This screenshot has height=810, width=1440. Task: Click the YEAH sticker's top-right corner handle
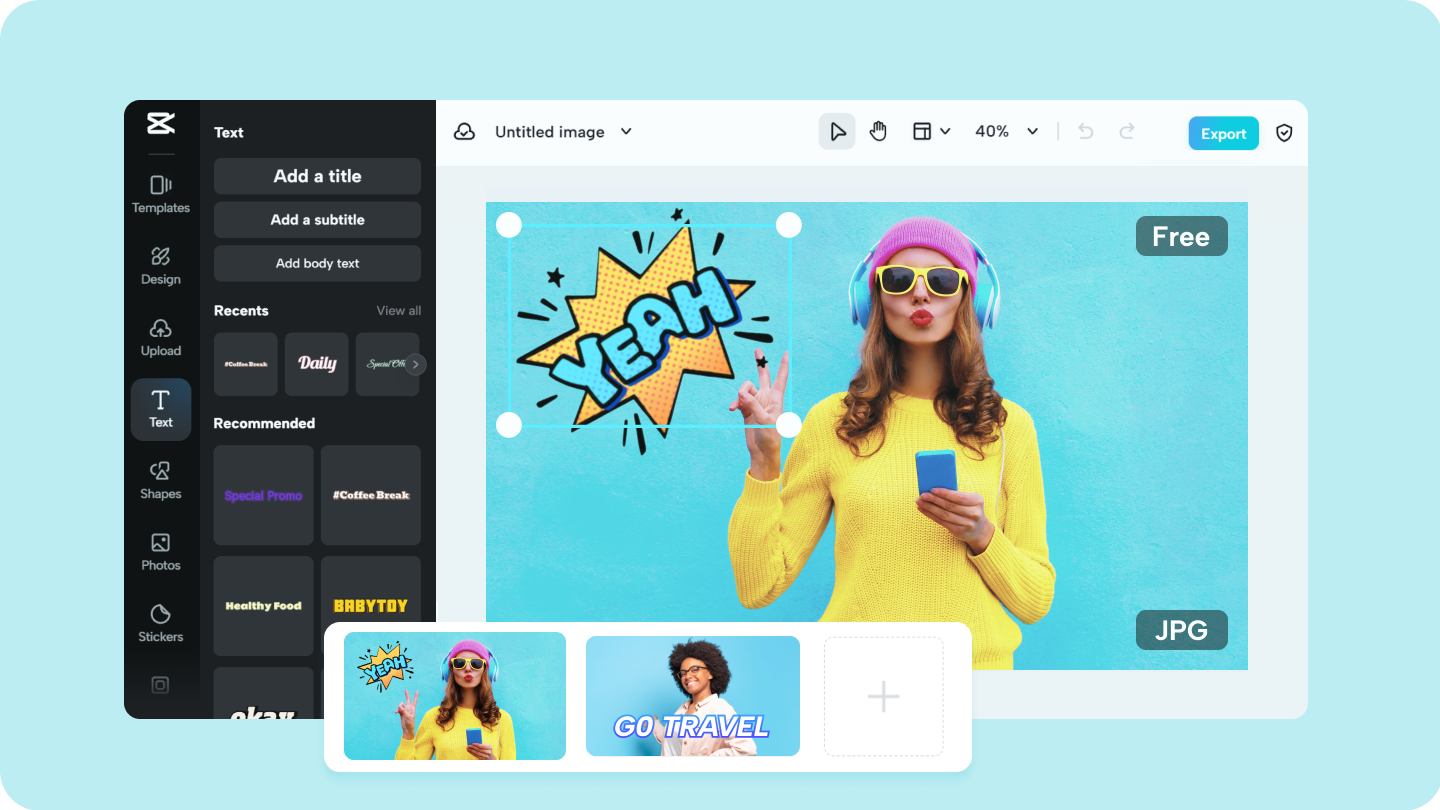(789, 225)
